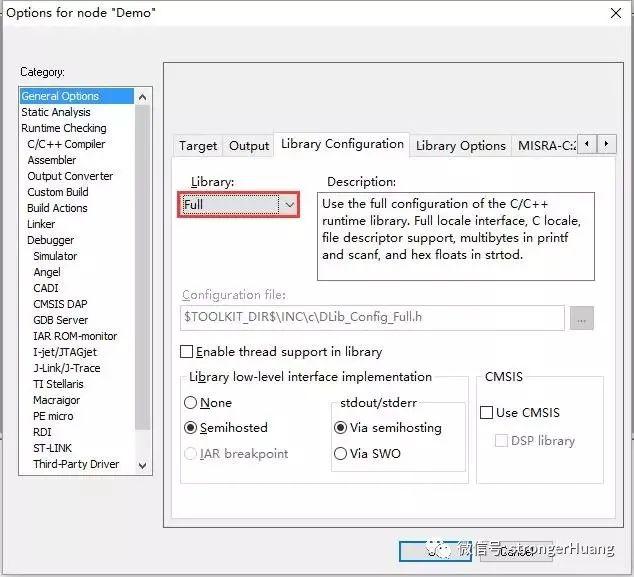The width and height of the screenshot is (634, 577).
Task: Select IAR ROM-monitor in category list
Action: (x=77, y=336)
